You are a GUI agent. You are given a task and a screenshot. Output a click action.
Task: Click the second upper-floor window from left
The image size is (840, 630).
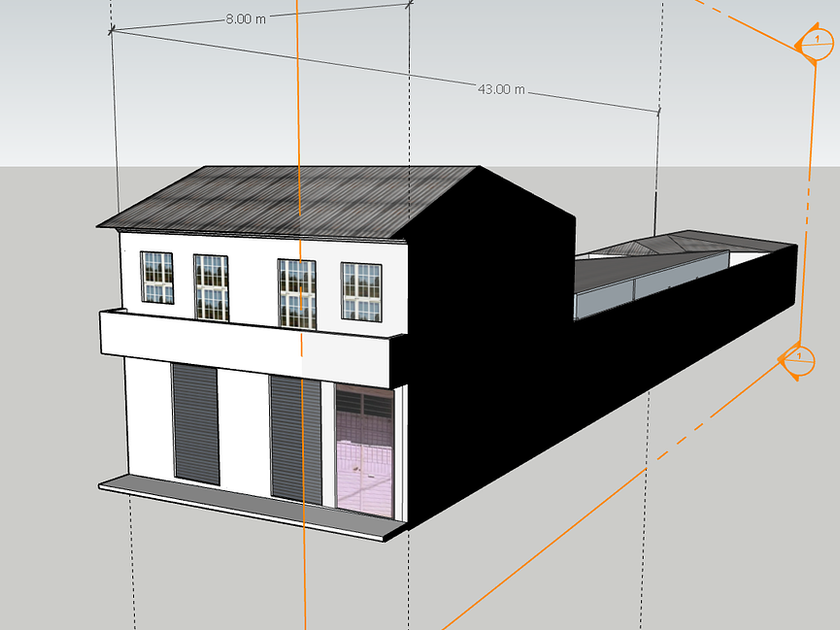pyautogui.click(x=211, y=286)
